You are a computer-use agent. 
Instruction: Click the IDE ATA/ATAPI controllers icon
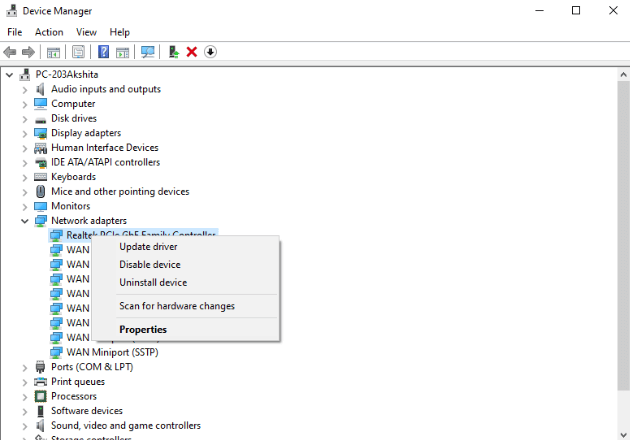[40, 162]
